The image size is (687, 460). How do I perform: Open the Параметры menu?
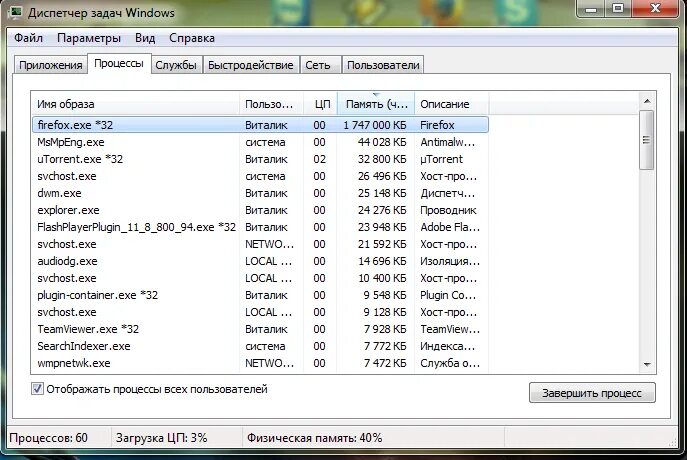point(89,38)
